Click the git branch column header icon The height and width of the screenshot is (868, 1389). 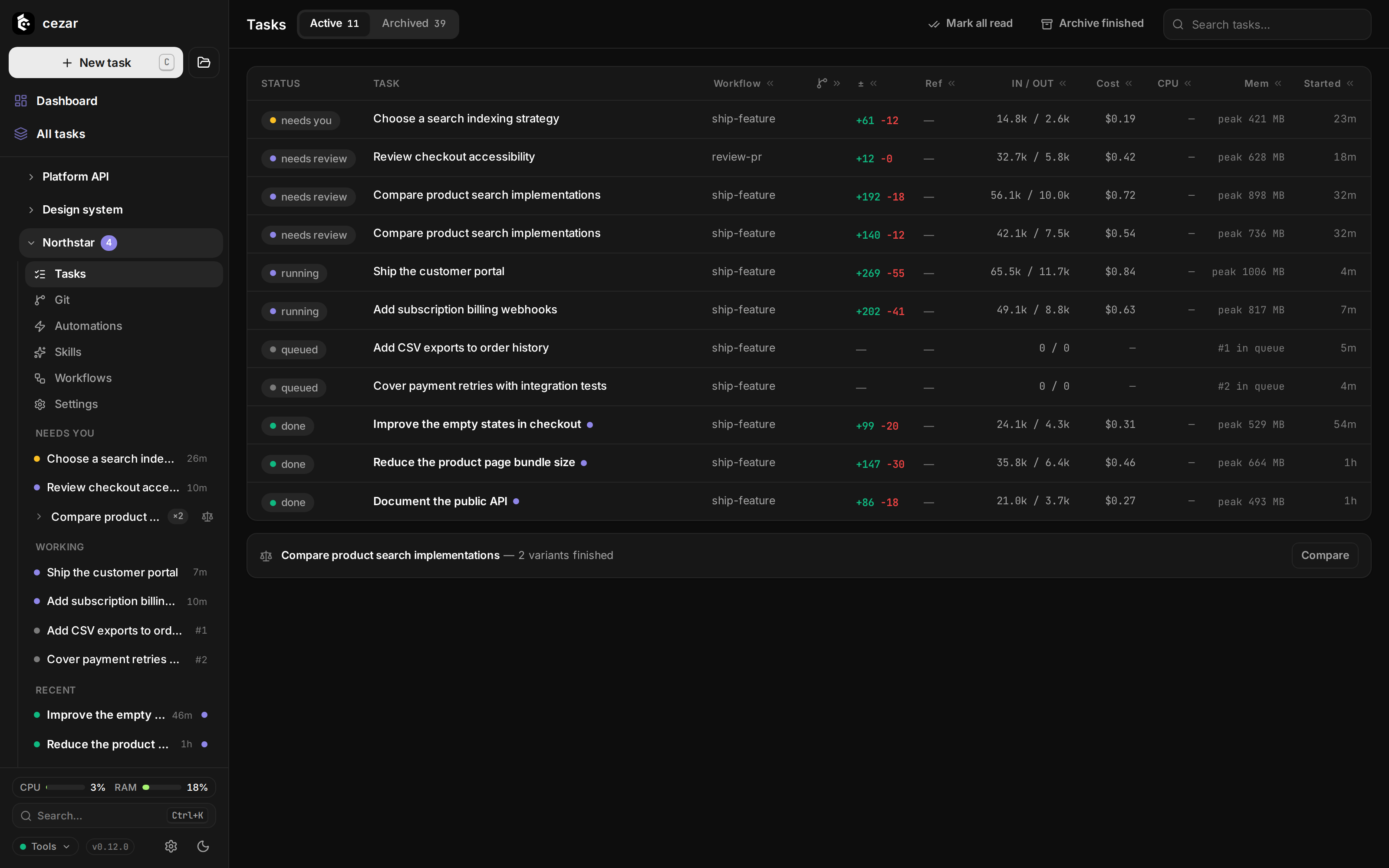(x=822, y=83)
